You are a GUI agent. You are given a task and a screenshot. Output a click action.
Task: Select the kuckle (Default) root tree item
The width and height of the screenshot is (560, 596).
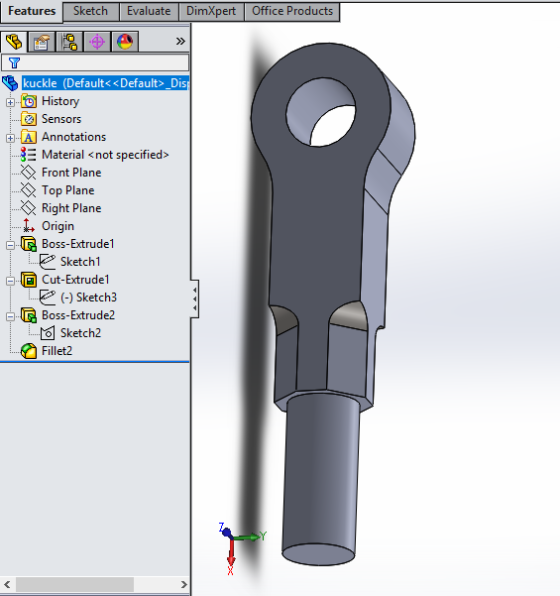click(x=105, y=83)
